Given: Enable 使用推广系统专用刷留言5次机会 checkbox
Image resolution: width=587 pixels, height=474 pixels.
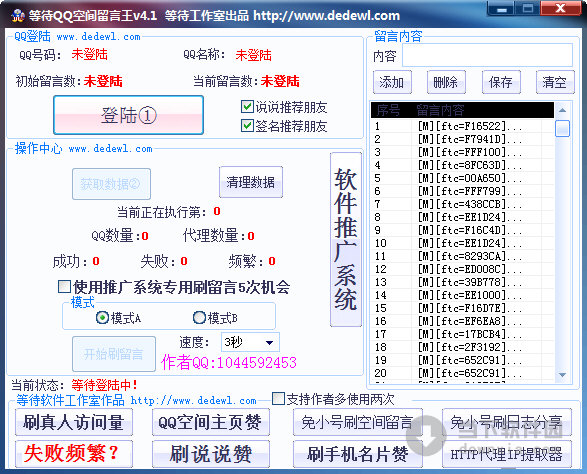Looking at the screenshot, I should 64,287.
